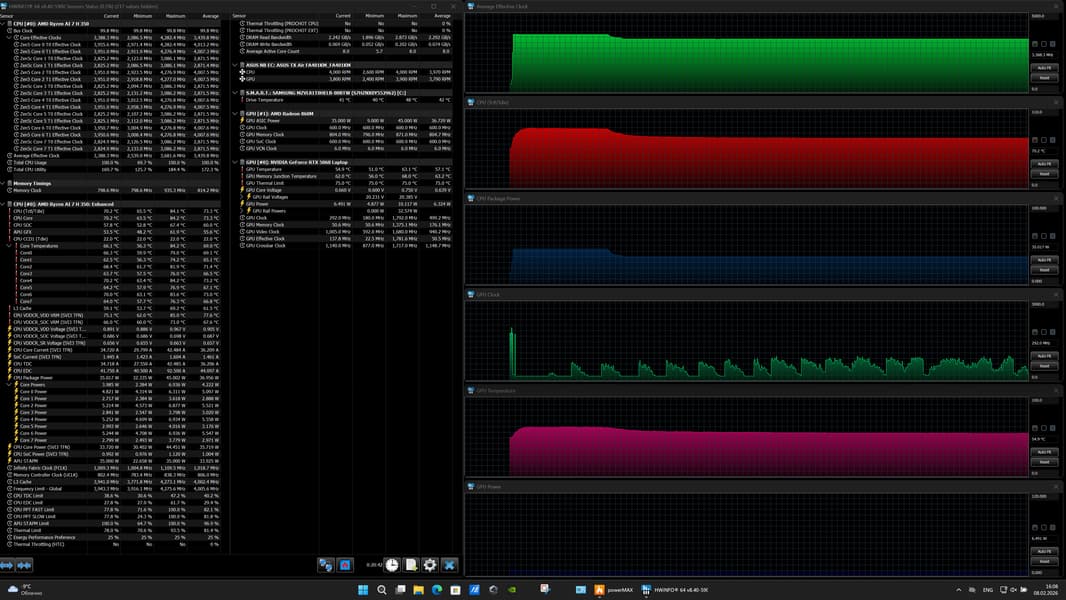Toggle first checkbox on GPU Power graph
The image size is (1066, 600).
point(1035,527)
